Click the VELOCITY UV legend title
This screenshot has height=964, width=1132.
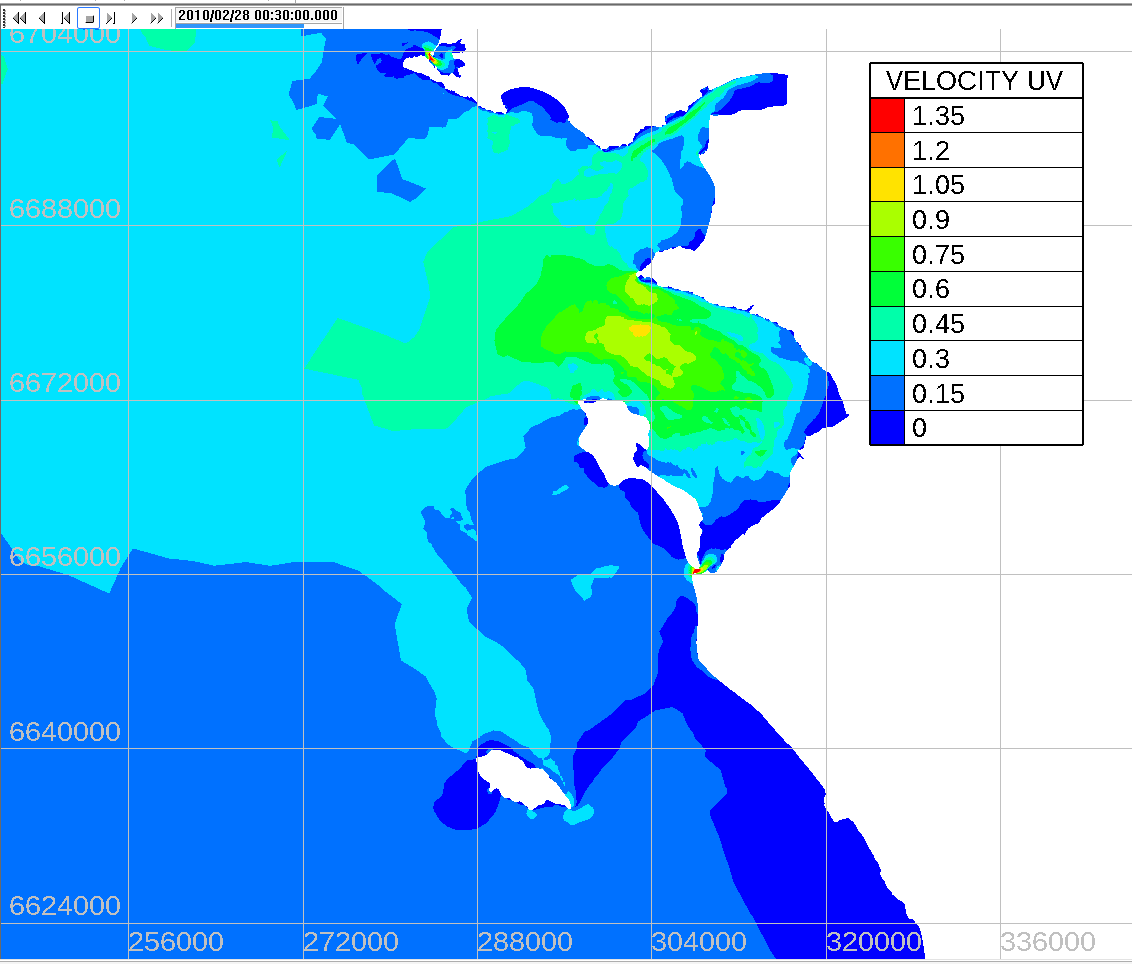coord(976,81)
